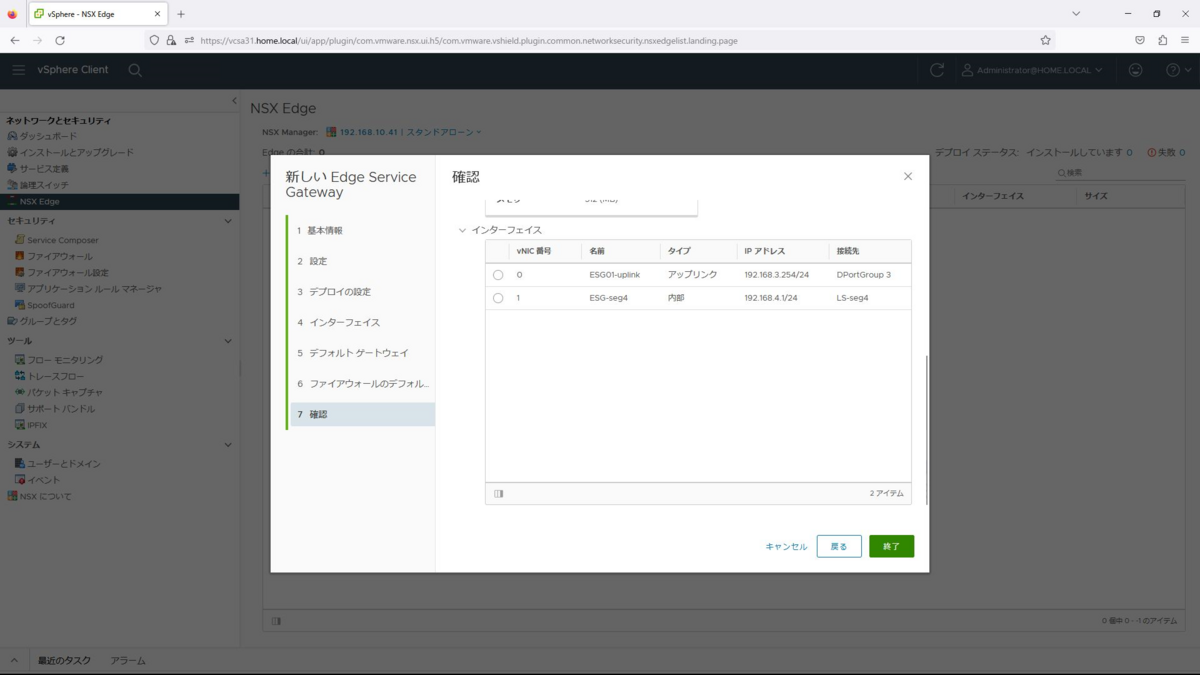Open the 最近のタスク tab
The height and width of the screenshot is (675, 1200).
tap(65, 661)
